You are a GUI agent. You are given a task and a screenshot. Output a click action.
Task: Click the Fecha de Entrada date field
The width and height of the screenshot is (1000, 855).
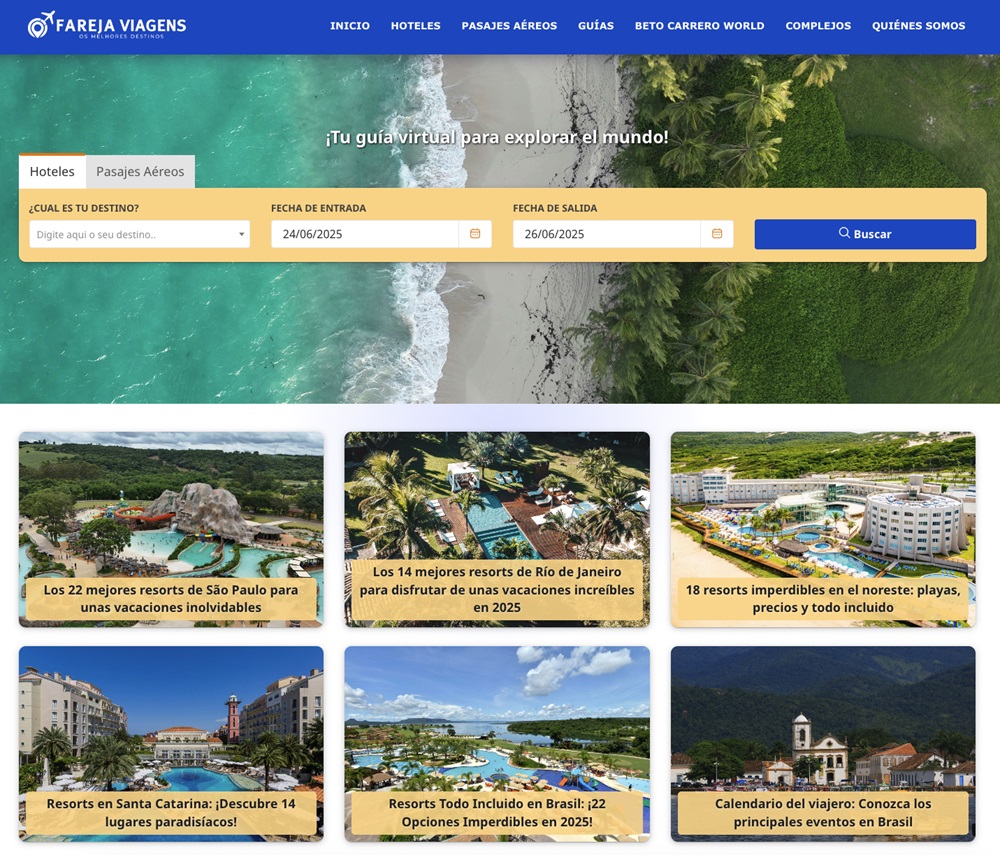(365, 234)
